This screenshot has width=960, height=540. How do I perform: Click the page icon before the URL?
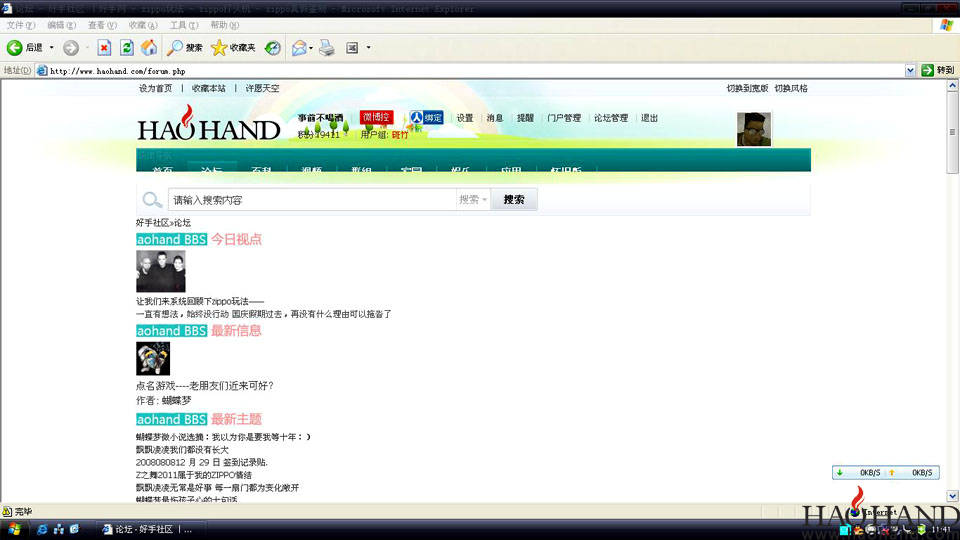42,71
